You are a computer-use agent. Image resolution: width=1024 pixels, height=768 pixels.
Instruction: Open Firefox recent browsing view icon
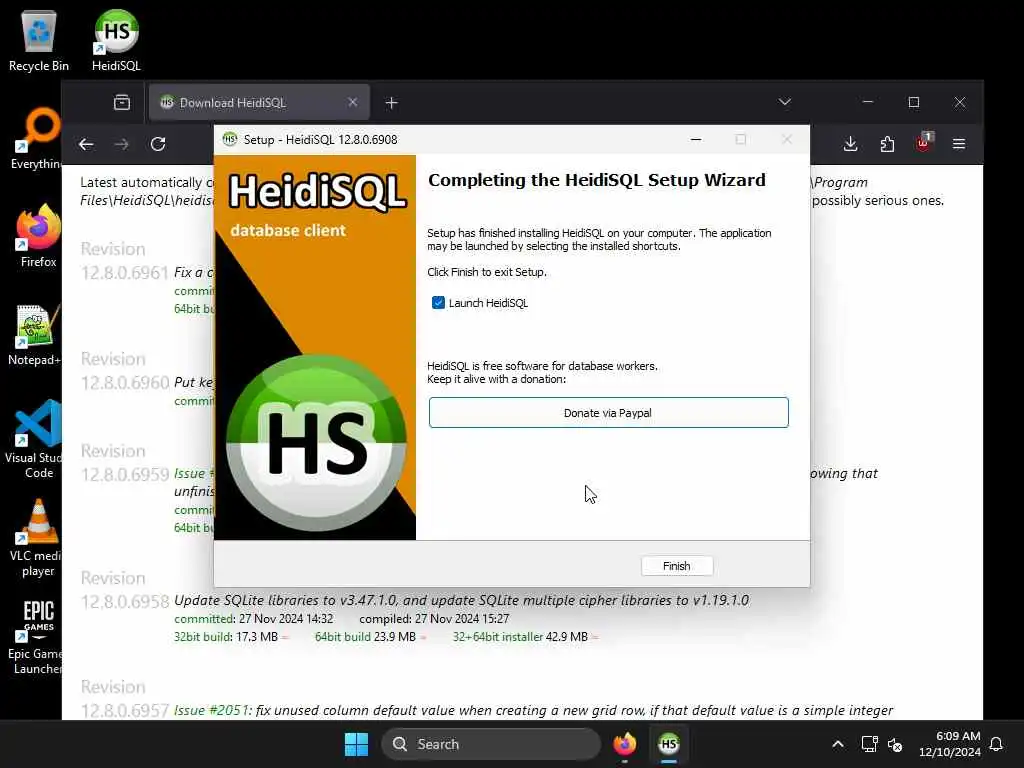(x=122, y=103)
